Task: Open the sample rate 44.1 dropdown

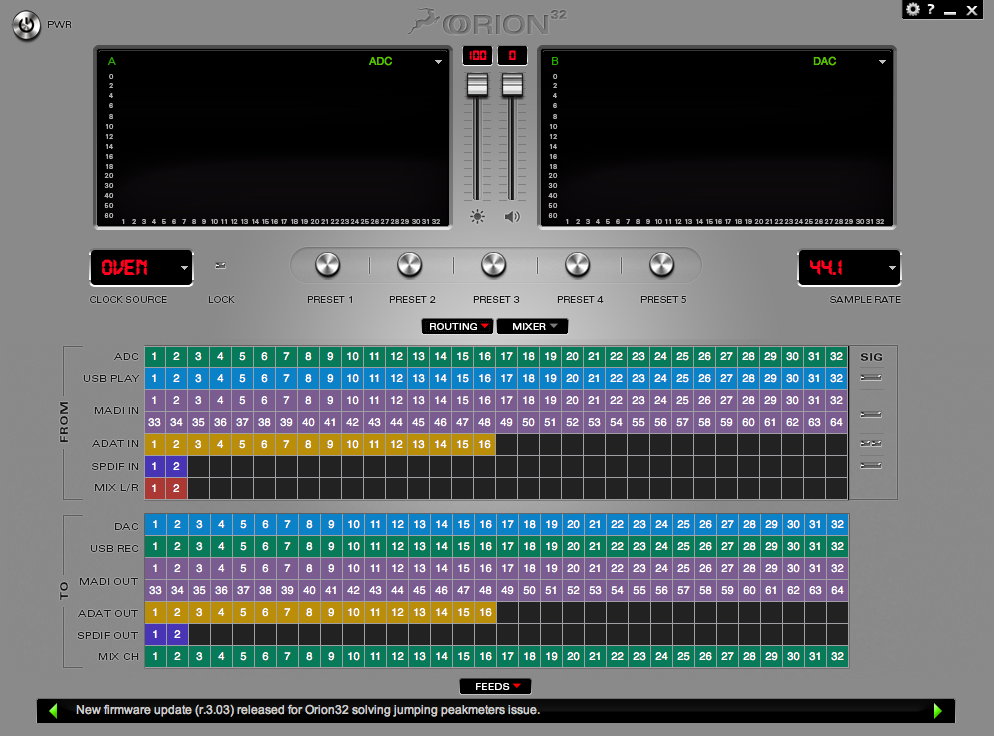Action: click(x=849, y=268)
